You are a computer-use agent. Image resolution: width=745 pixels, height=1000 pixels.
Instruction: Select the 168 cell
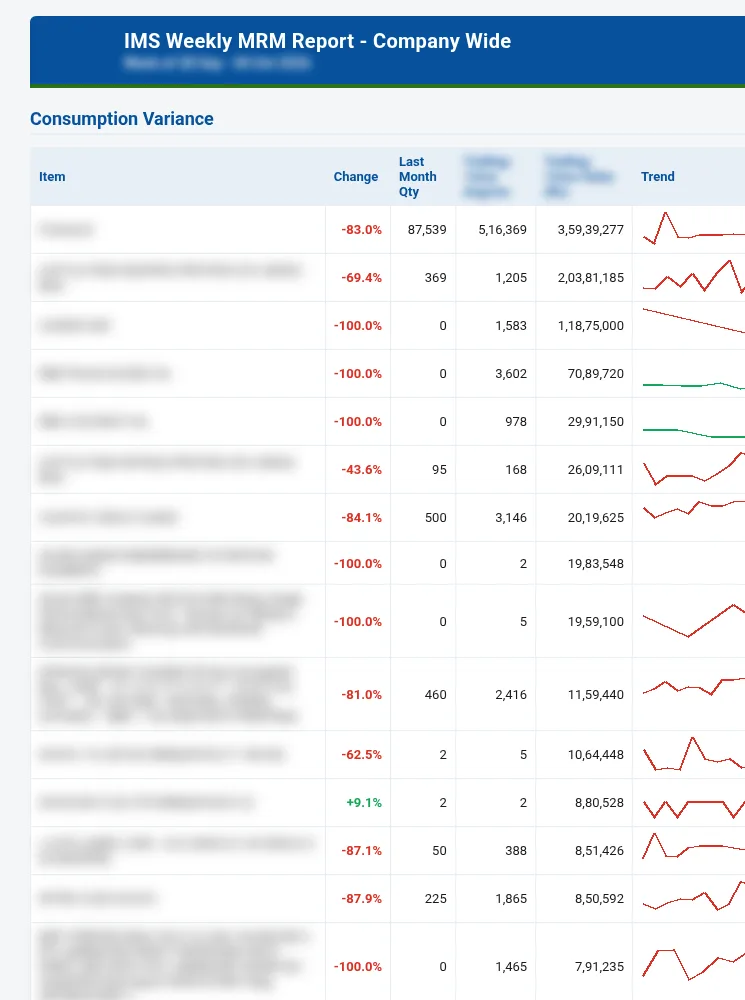[516, 469]
